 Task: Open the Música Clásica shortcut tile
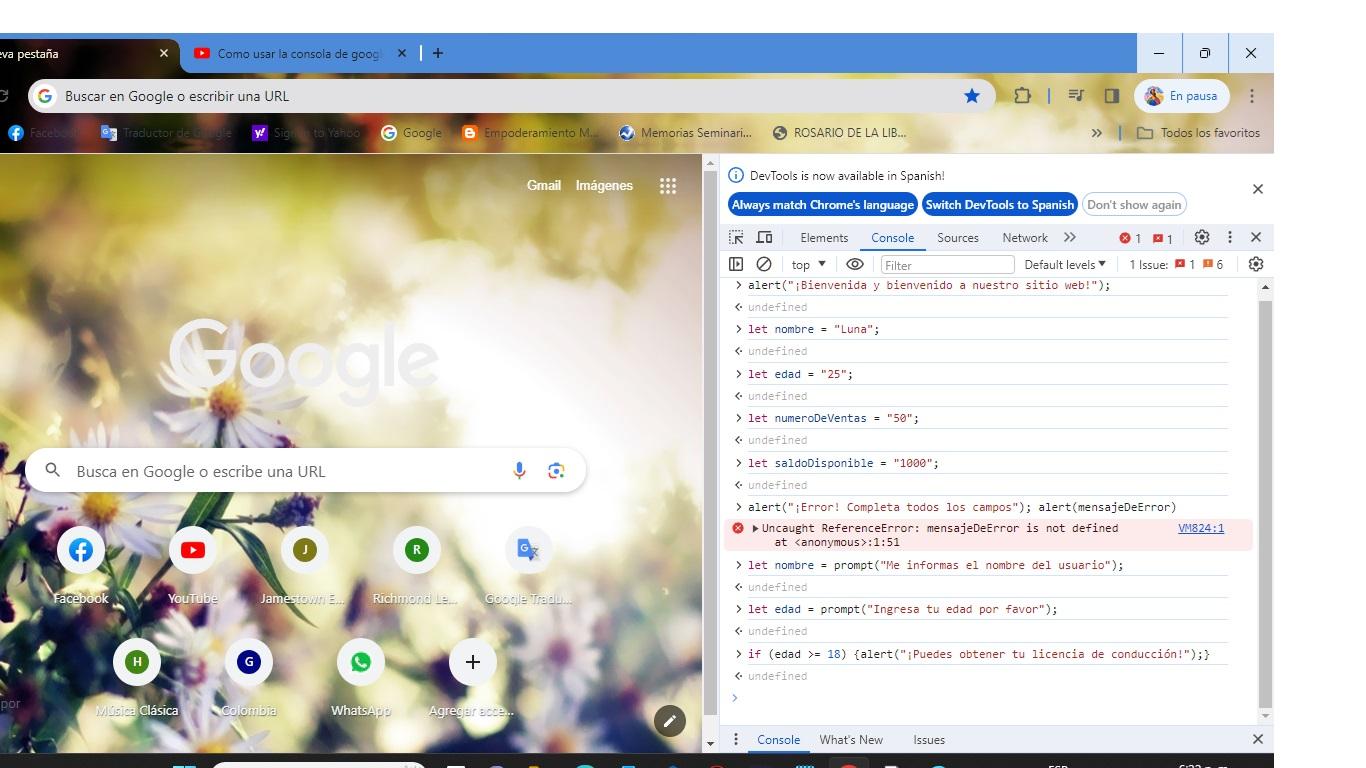[137, 678]
